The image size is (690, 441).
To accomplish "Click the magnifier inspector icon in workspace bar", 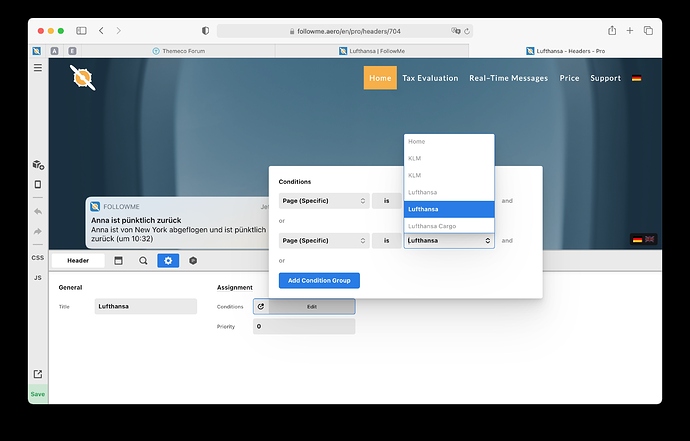I will [x=143, y=261].
